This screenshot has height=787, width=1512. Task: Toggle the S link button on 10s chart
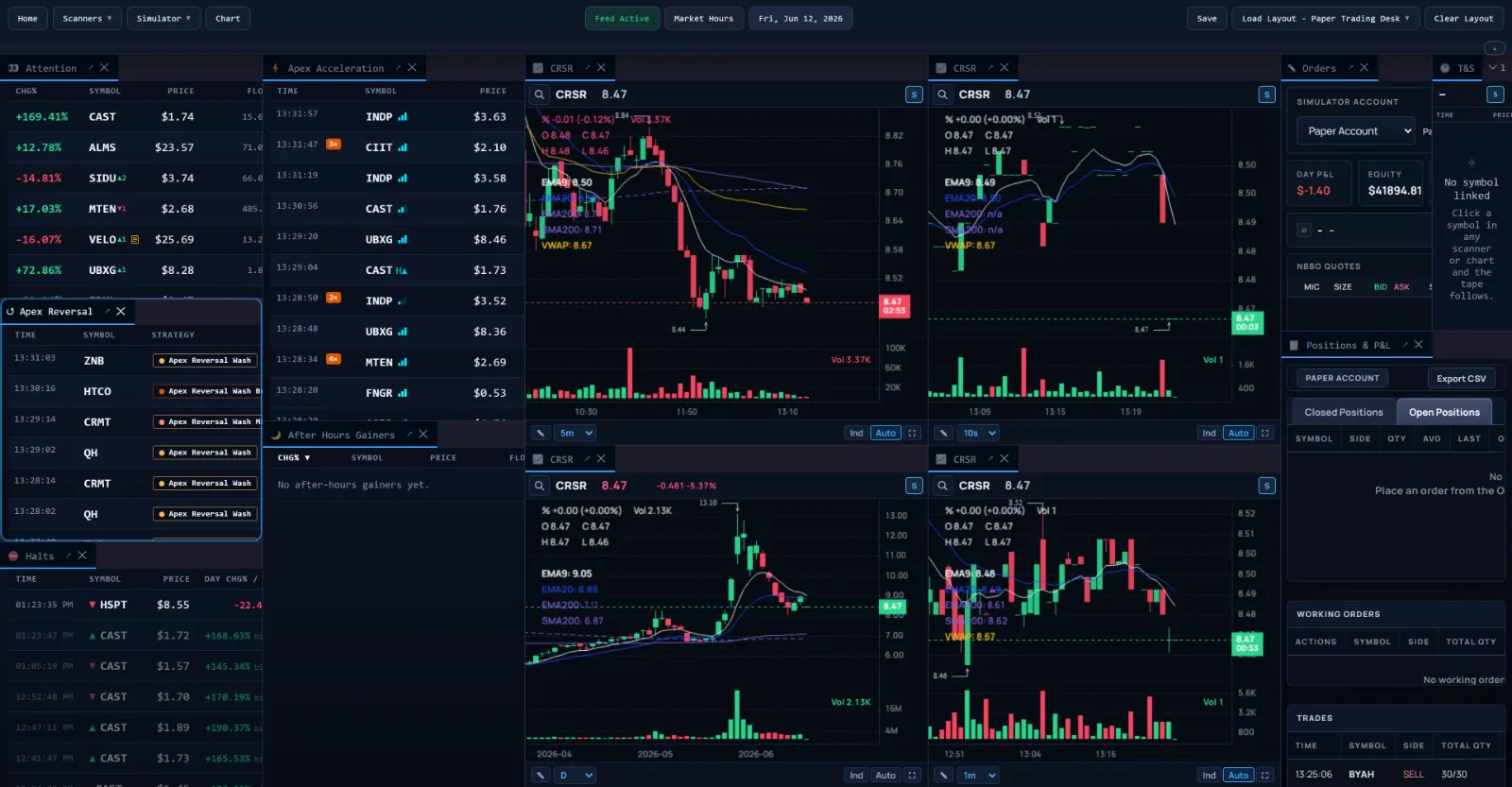point(1267,94)
